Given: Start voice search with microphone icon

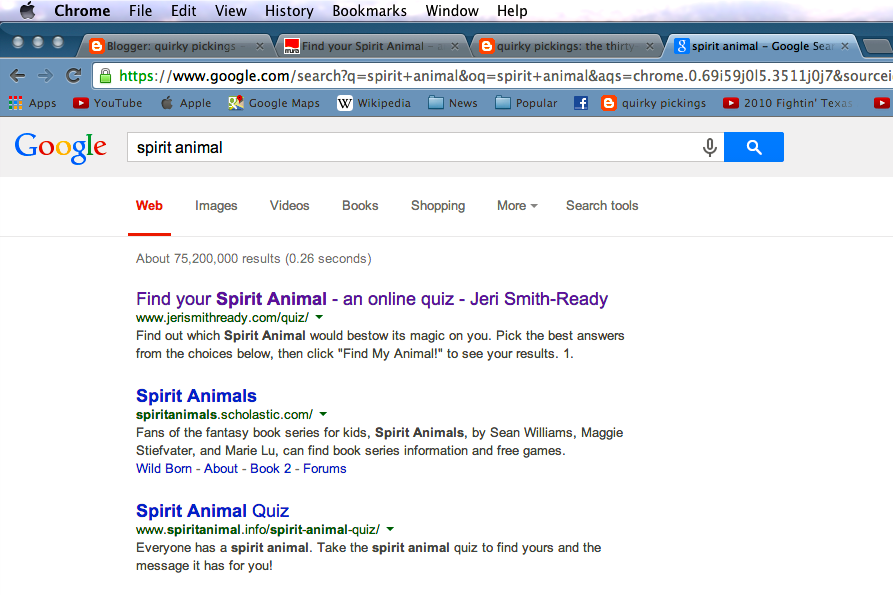Looking at the screenshot, I should click(x=710, y=147).
